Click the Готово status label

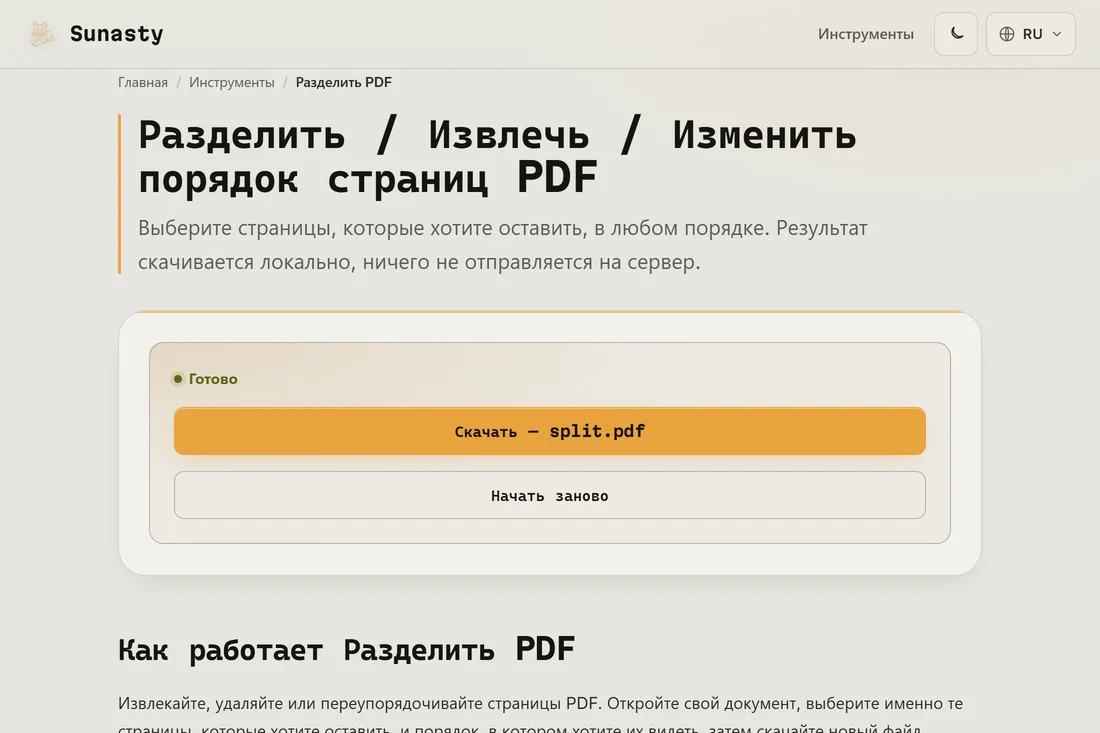click(x=213, y=379)
